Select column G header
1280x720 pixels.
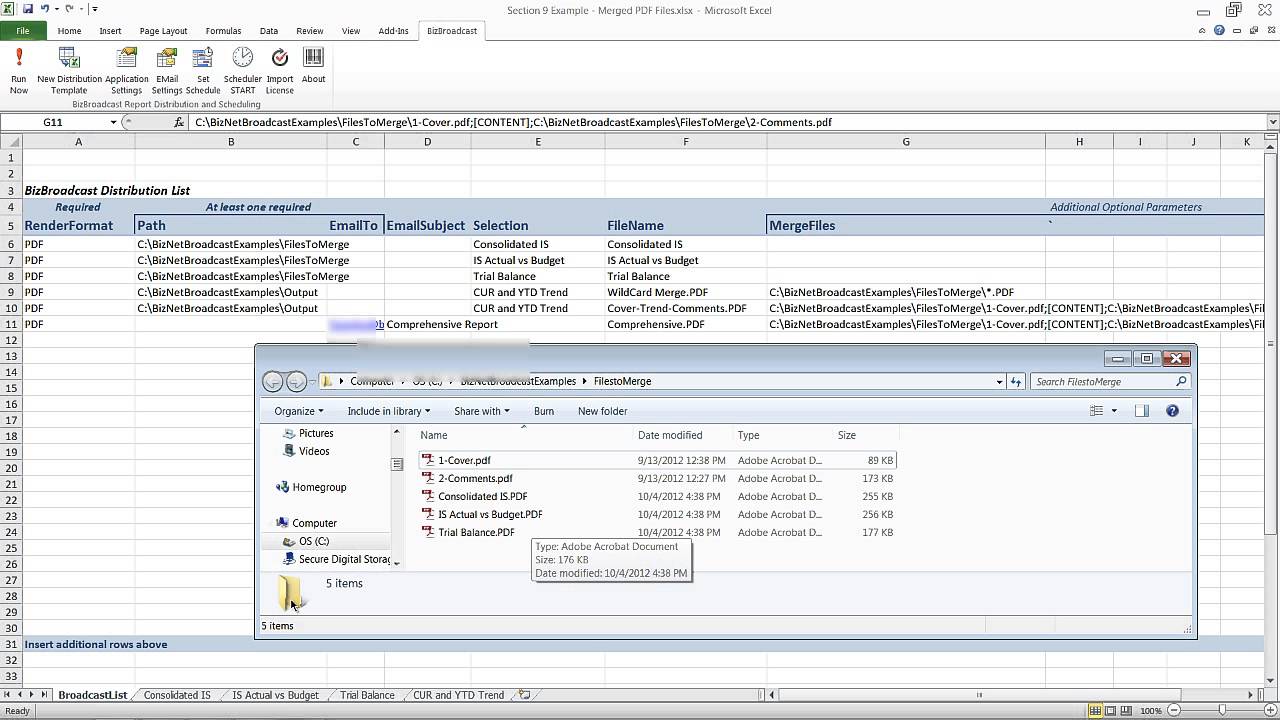(906, 142)
